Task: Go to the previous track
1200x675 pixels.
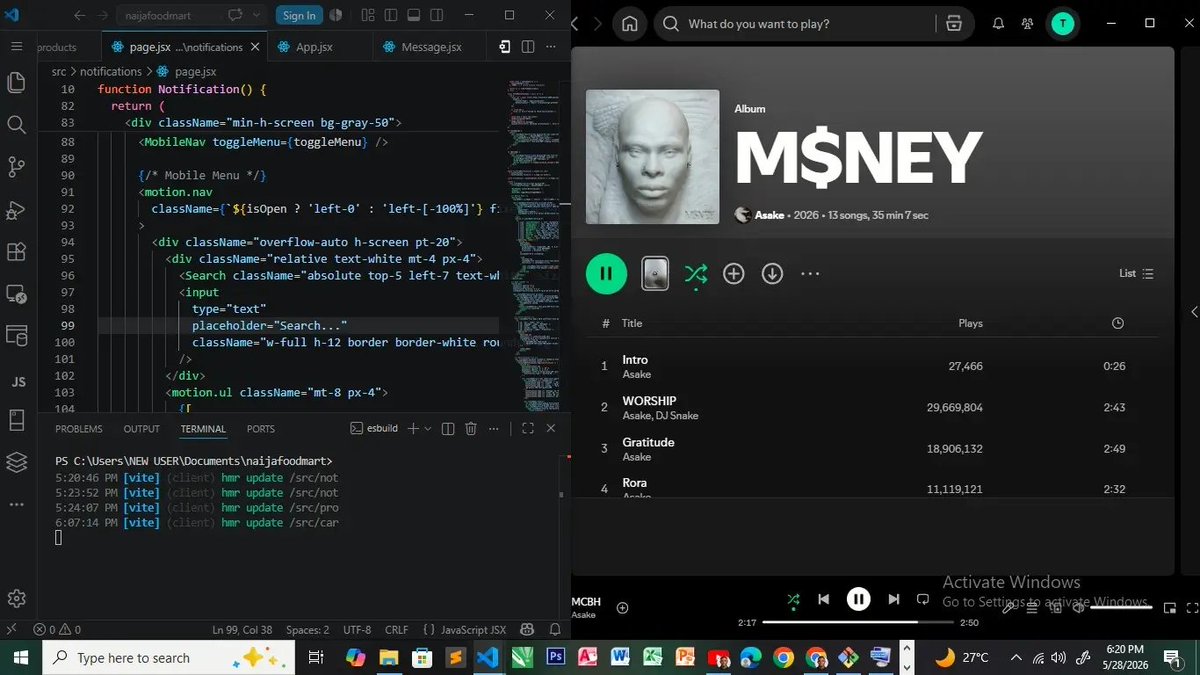Action: (x=823, y=599)
